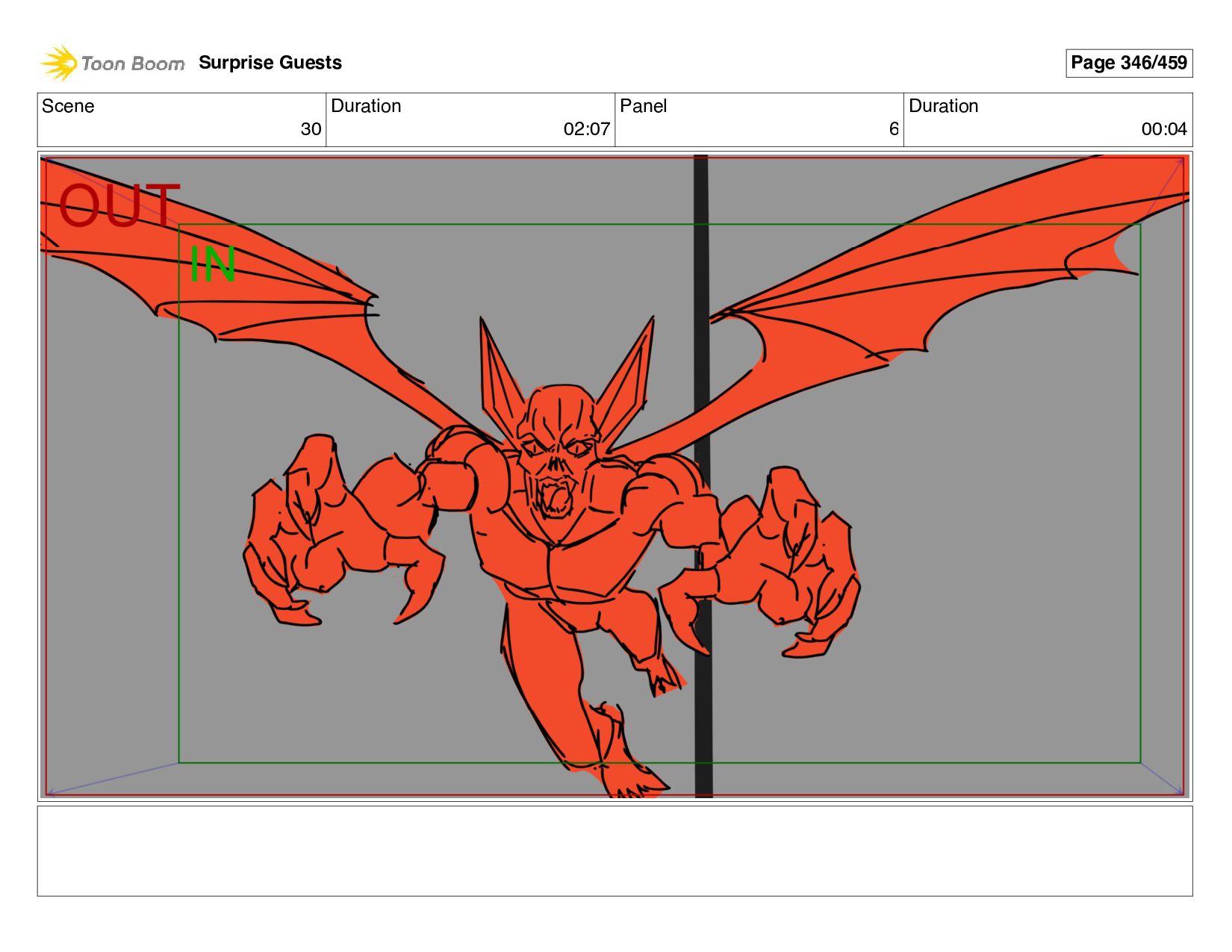
Task: Click the panel number value '6'
Action: (894, 129)
